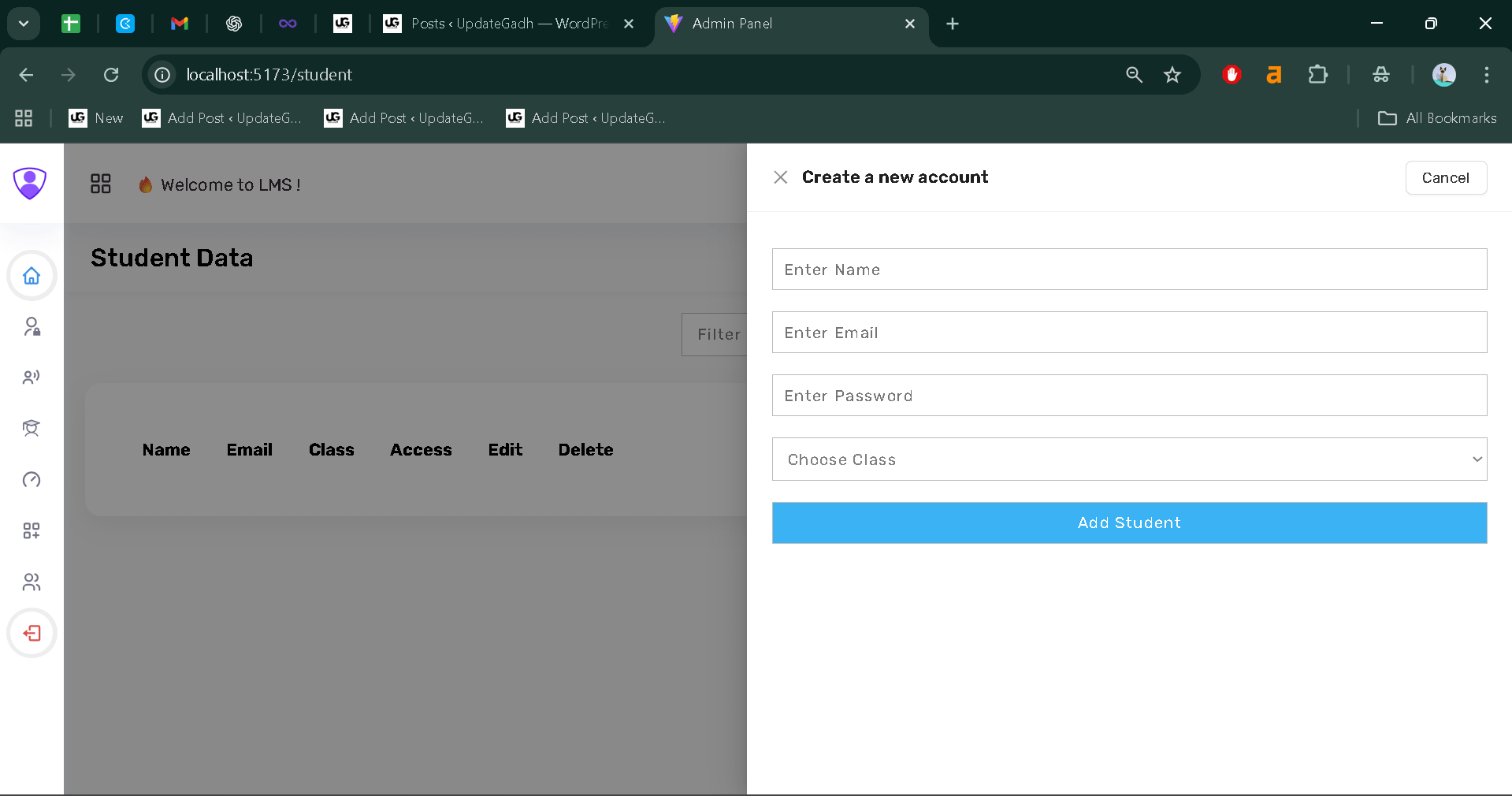
Task: Open the Home dashboard icon in sidebar
Action: point(32,276)
